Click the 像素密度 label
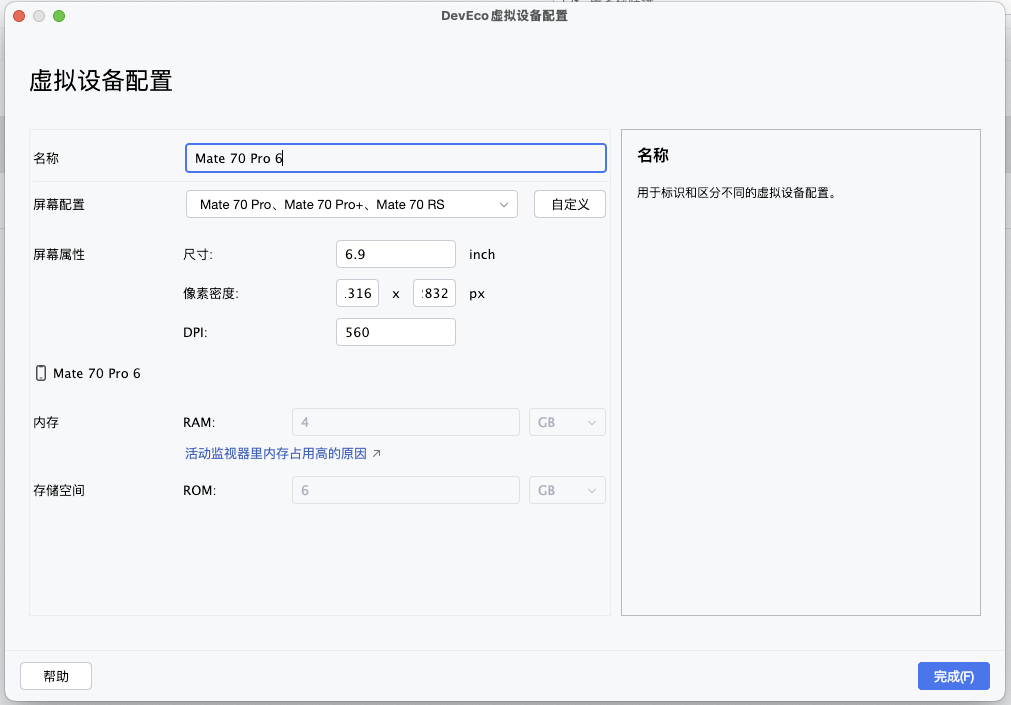The image size is (1011, 705). 211,293
